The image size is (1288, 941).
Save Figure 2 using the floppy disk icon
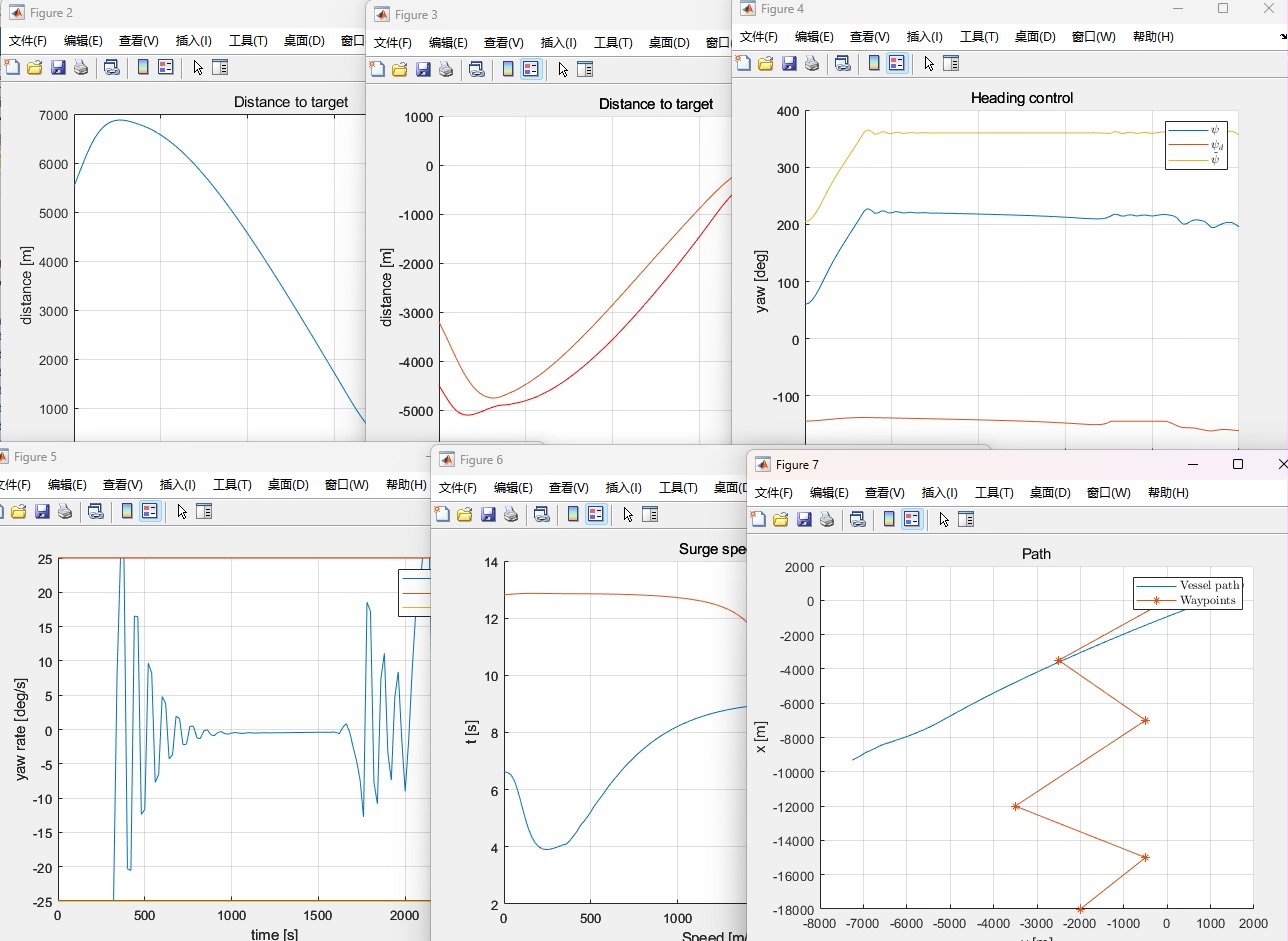(x=58, y=67)
